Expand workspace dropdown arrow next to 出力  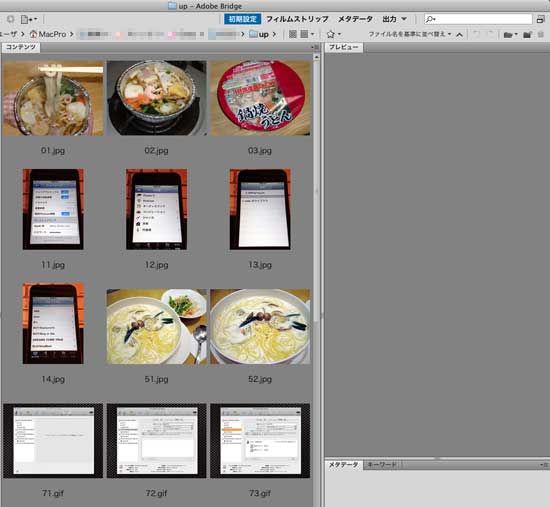(x=404, y=19)
